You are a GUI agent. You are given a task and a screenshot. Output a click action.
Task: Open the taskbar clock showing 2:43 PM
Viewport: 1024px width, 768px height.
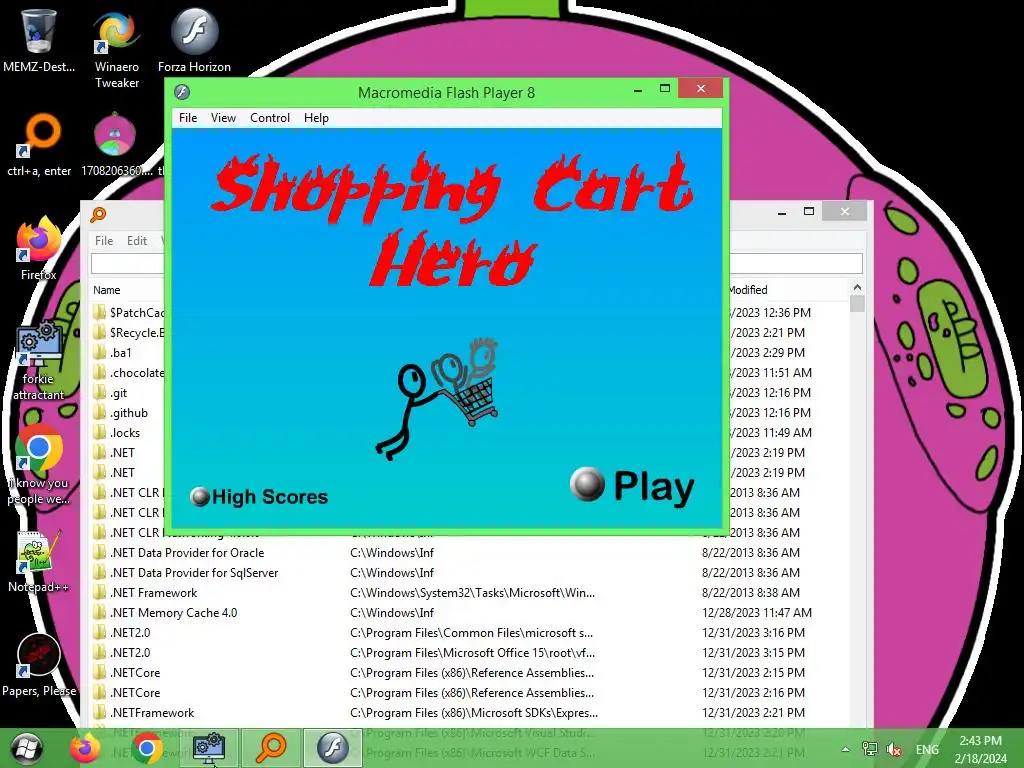980,750
